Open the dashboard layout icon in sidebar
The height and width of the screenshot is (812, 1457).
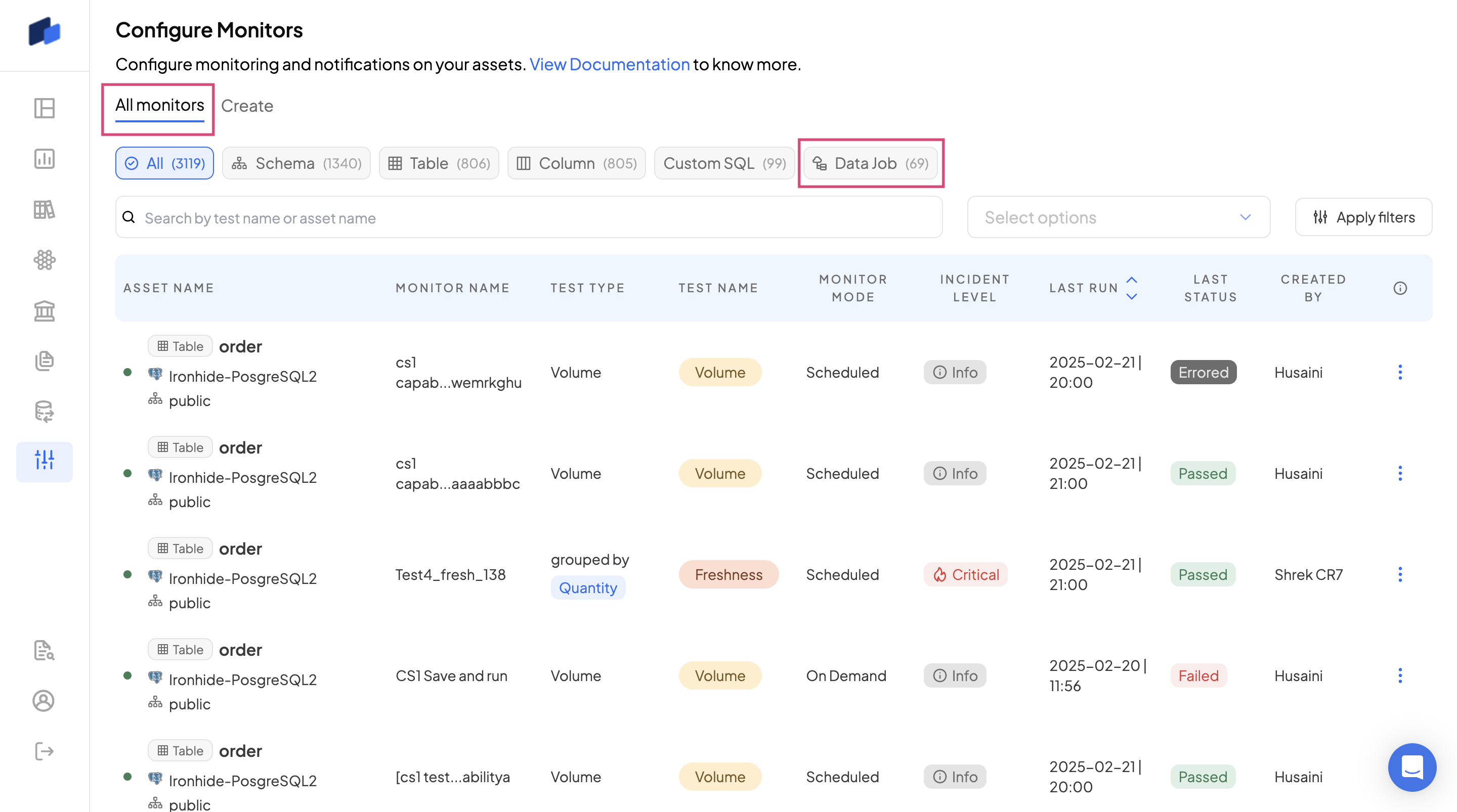(x=44, y=108)
